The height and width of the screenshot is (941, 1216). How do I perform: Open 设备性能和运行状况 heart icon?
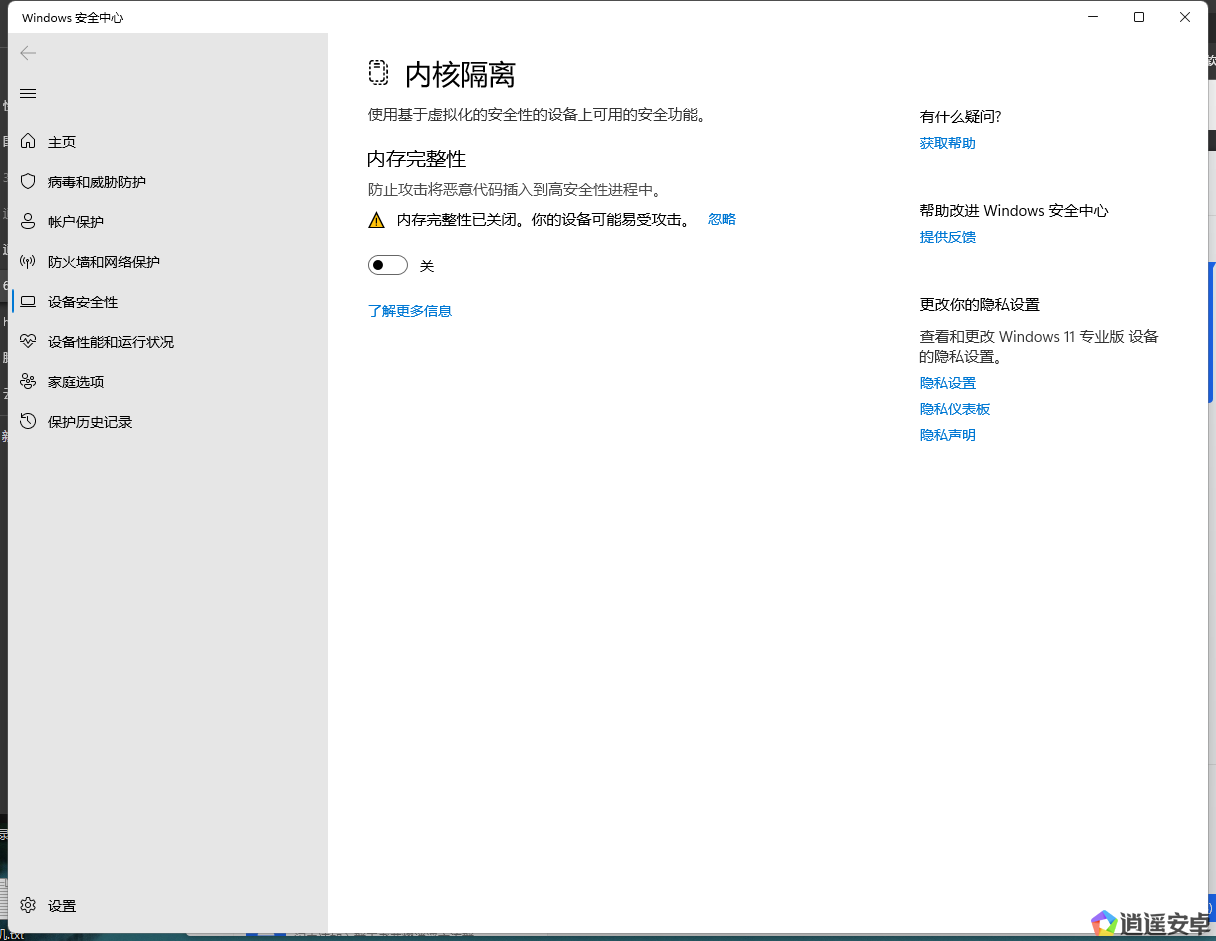coord(28,342)
